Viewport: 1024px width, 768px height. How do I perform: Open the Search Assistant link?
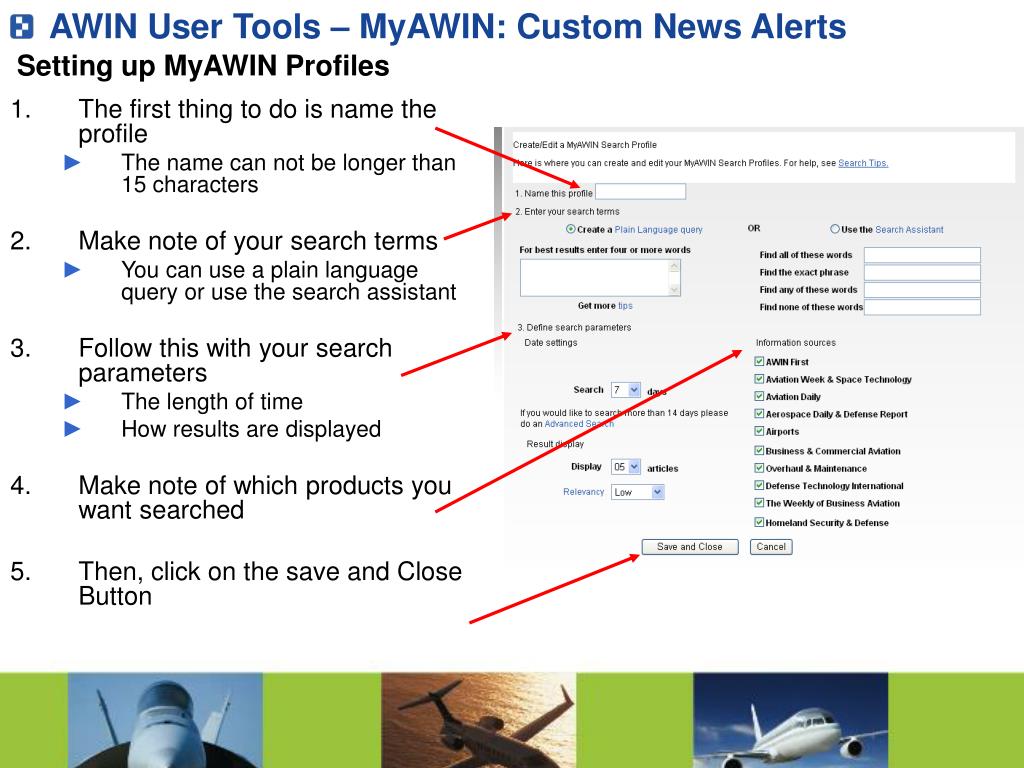(x=909, y=230)
